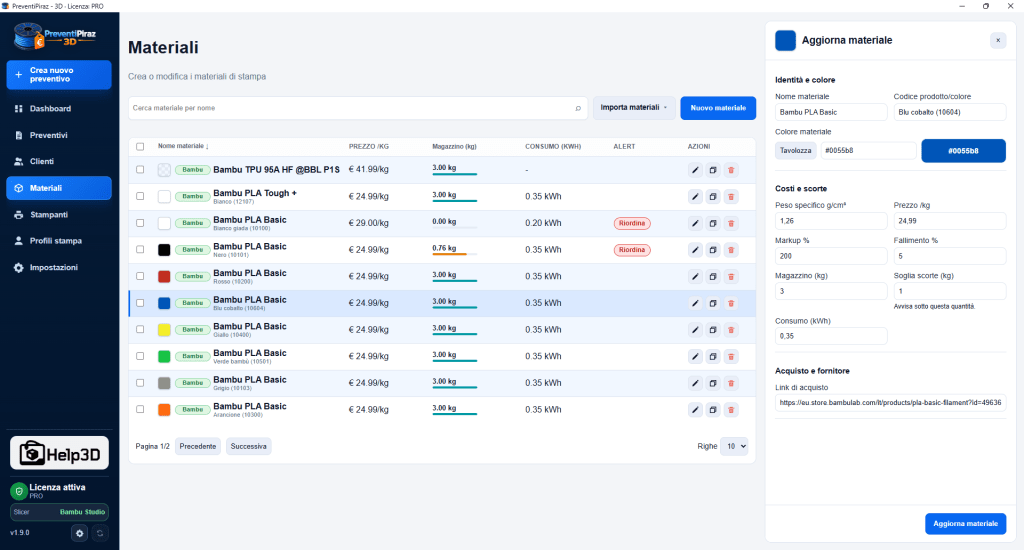Check the Bianco giada row checkbox

140,223
